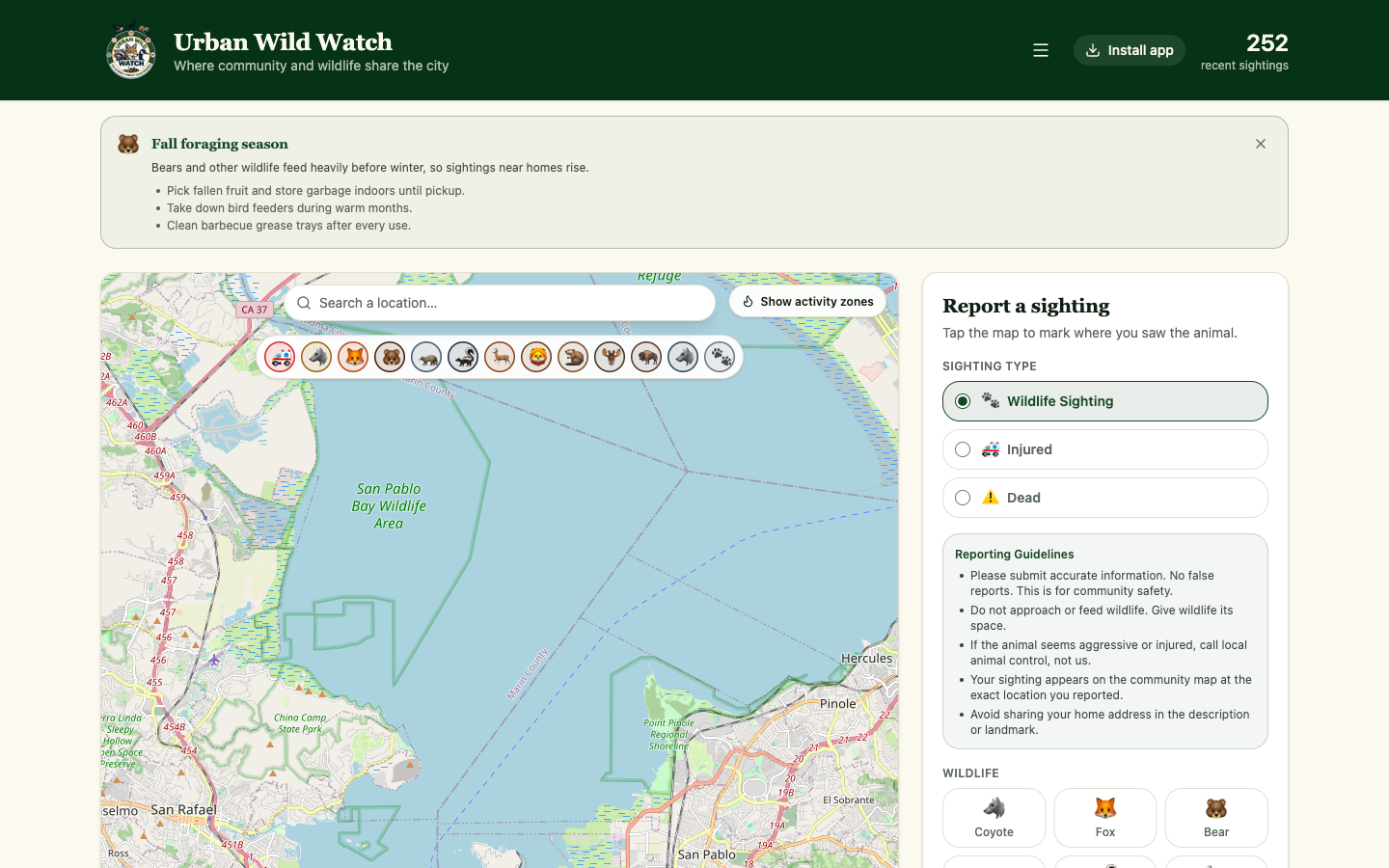This screenshot has width=1389, height=868.
Task: Click the San Pablo Bay Wildlife Area label
Action: [389, 506]
